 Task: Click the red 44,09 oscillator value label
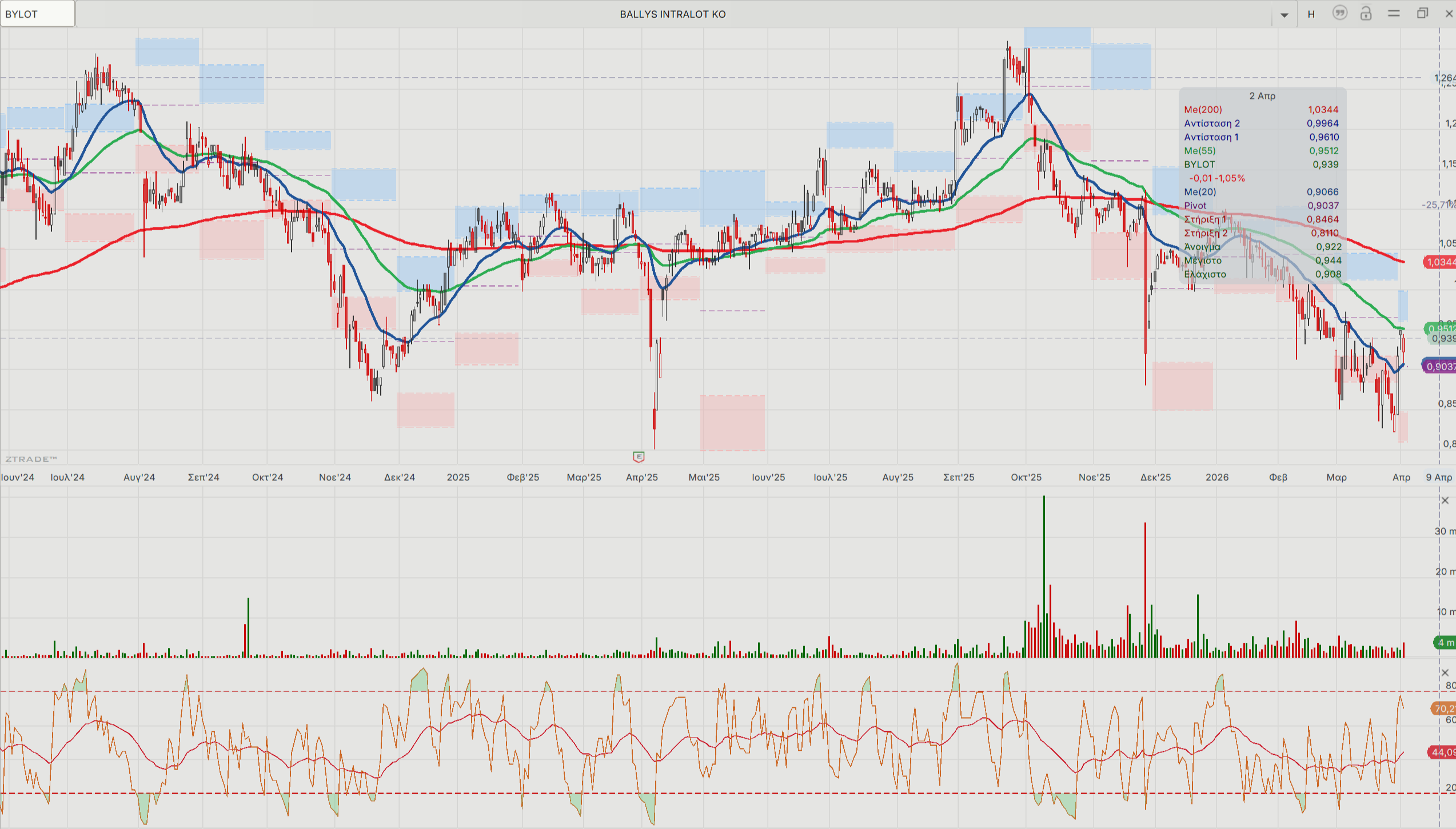click(1442, 752)
